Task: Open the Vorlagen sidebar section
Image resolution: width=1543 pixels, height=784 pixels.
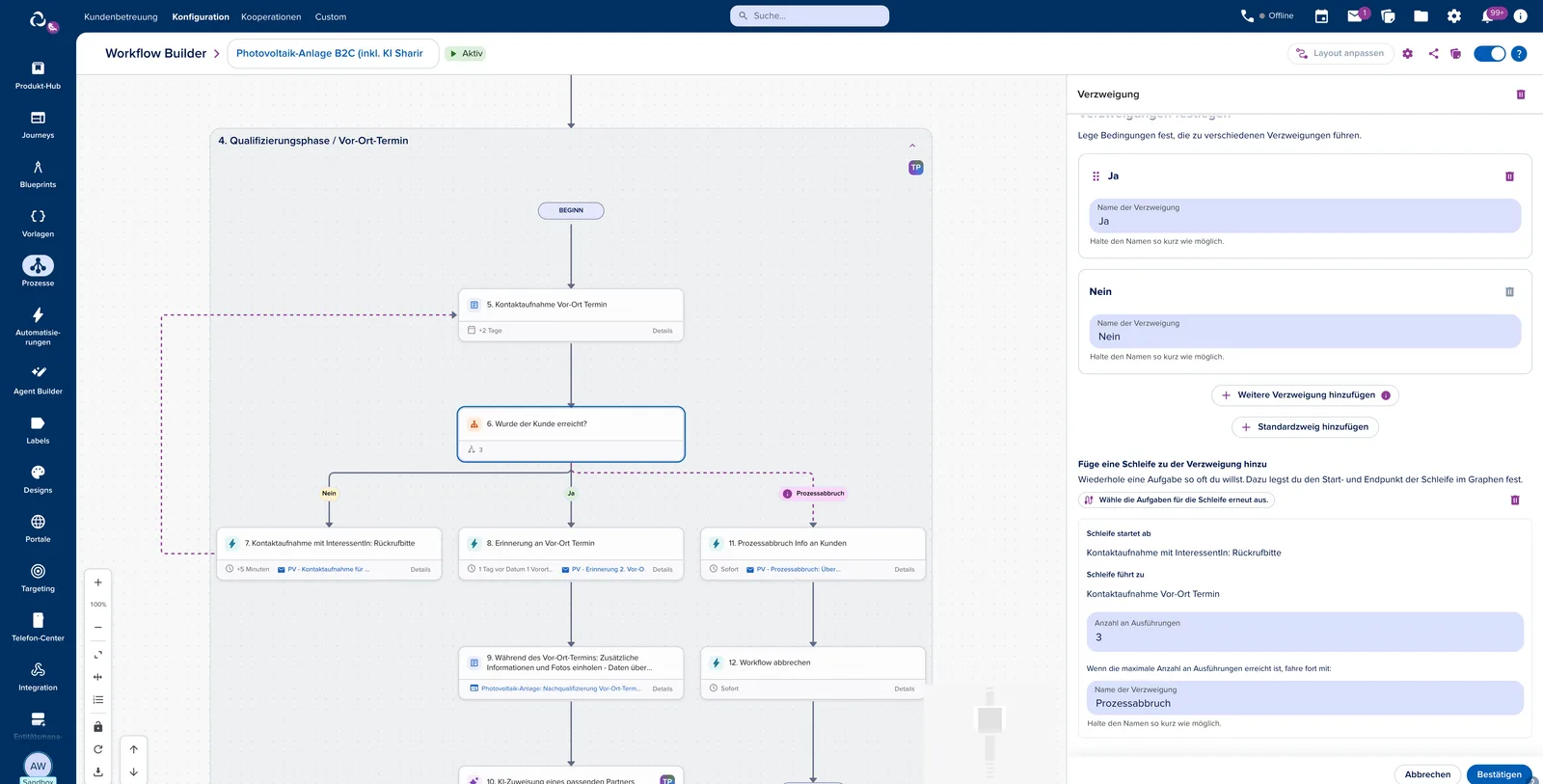Action: [38, 223]
